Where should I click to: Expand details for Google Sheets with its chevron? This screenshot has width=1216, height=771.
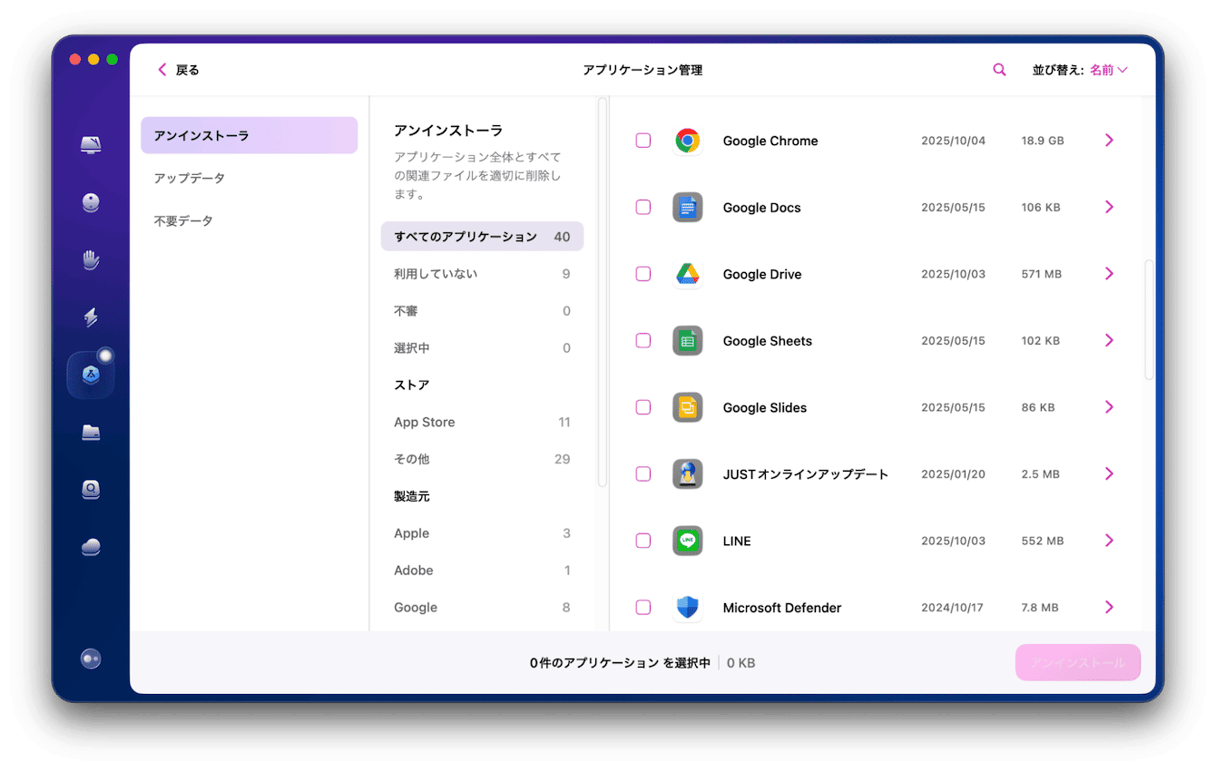point(1108,340)
